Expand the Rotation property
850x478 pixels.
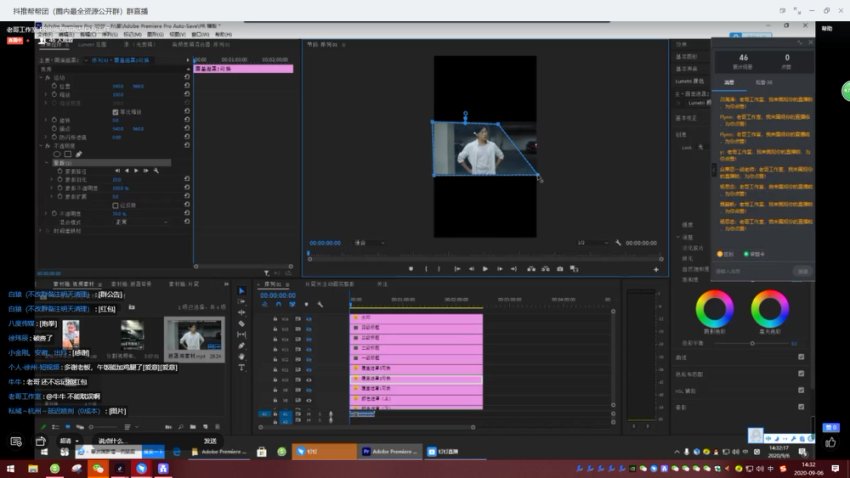47,120
